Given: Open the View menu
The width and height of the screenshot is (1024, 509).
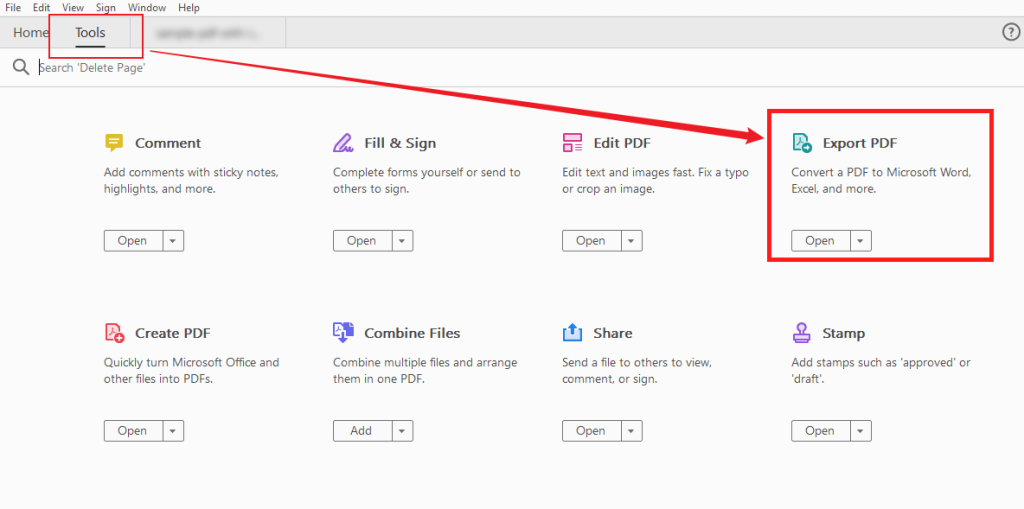Looking at the screenshot, I should [x=72, y=8].
